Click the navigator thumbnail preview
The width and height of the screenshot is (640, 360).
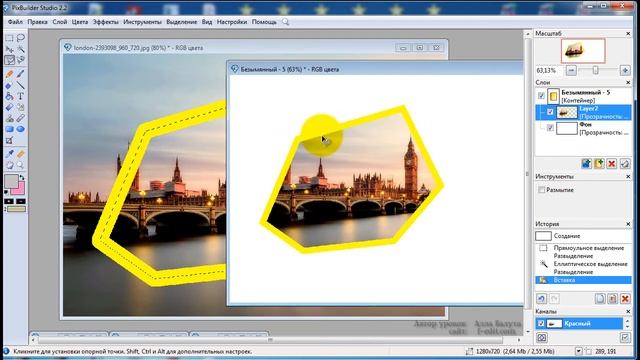pos(583,51)
